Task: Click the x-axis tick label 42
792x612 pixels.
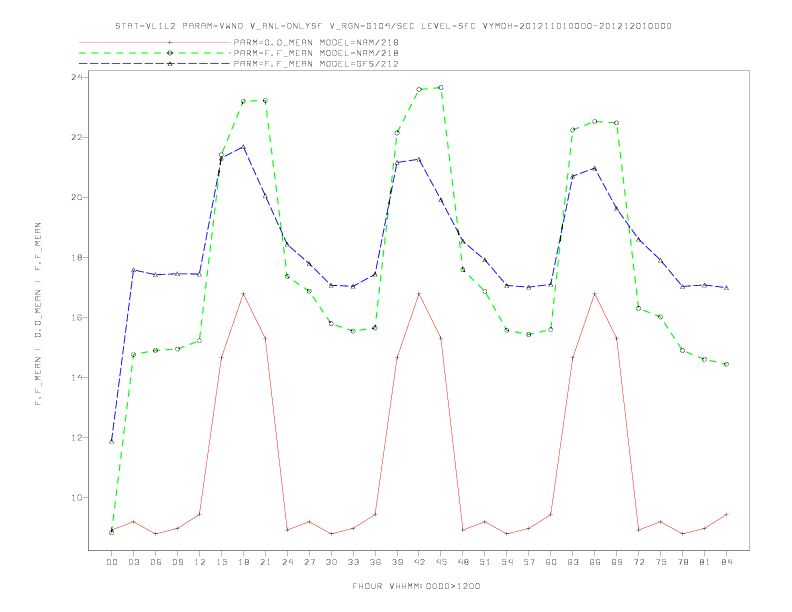Action: coord(419,562)
